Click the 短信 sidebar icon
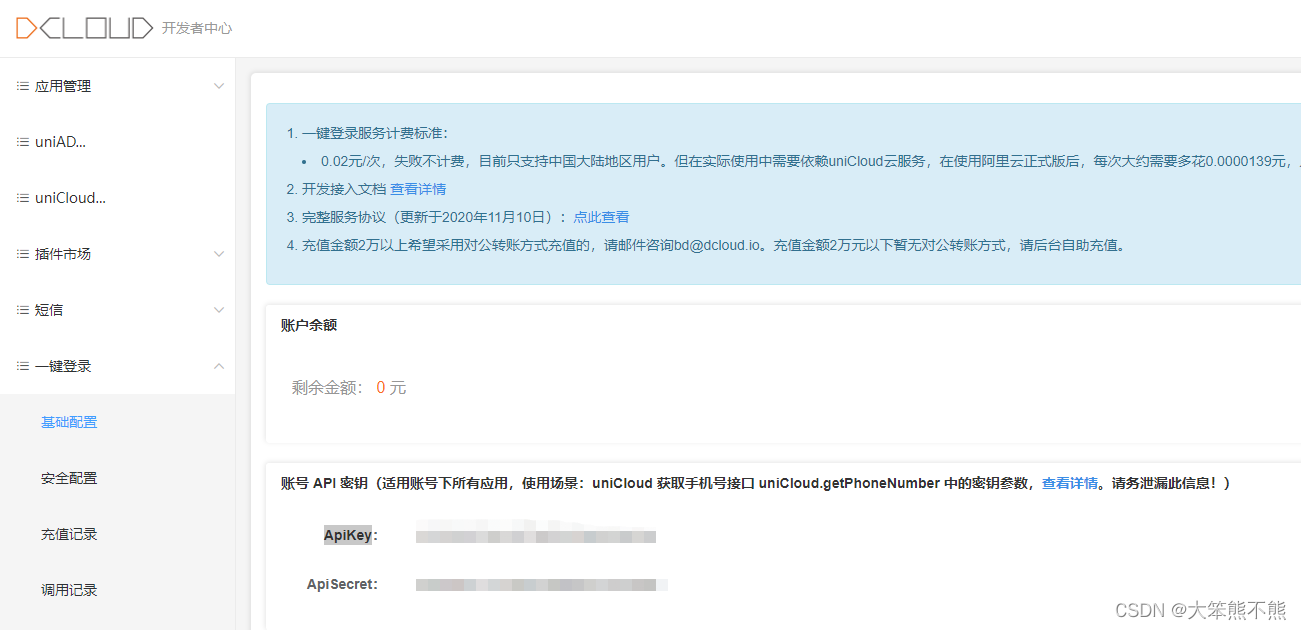This screenshot has width=1301, height=630. (22, 309)
